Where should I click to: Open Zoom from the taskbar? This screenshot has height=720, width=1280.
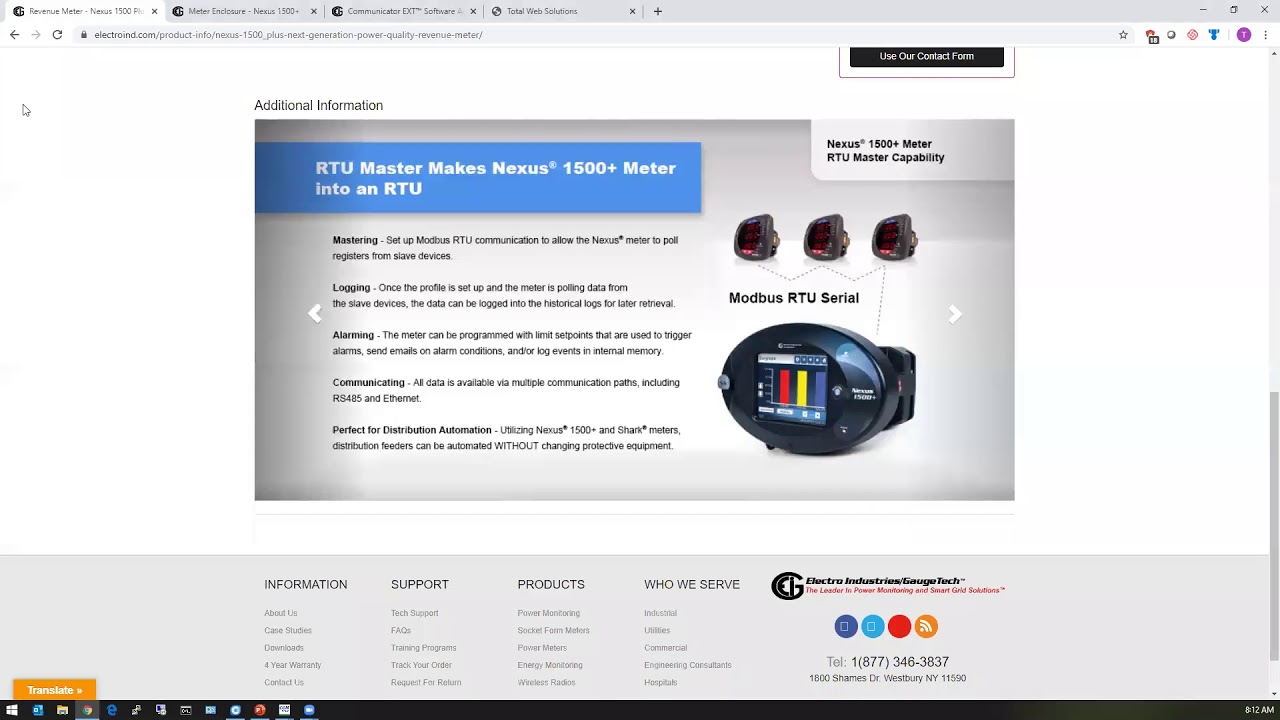pyautogui.click(x=309, y=710)
